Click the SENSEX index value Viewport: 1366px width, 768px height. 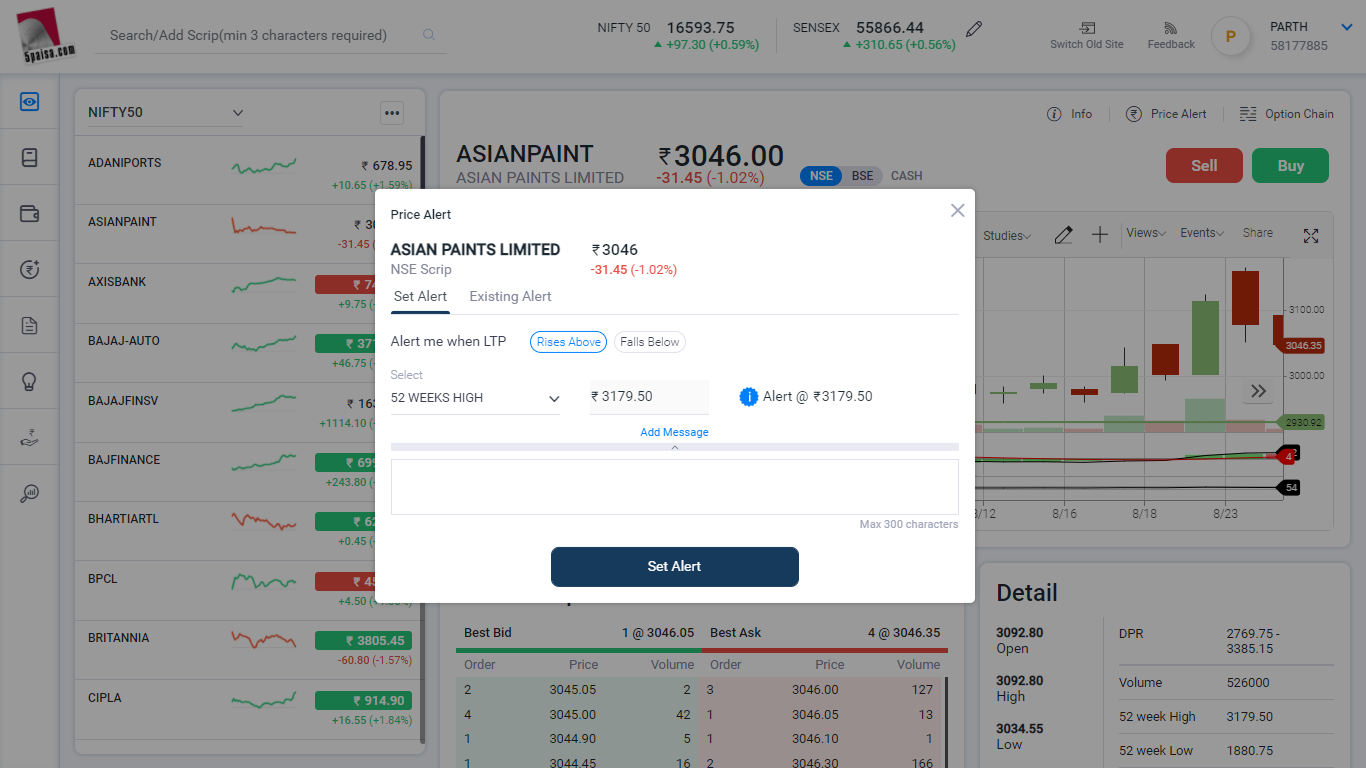[890, 28]
